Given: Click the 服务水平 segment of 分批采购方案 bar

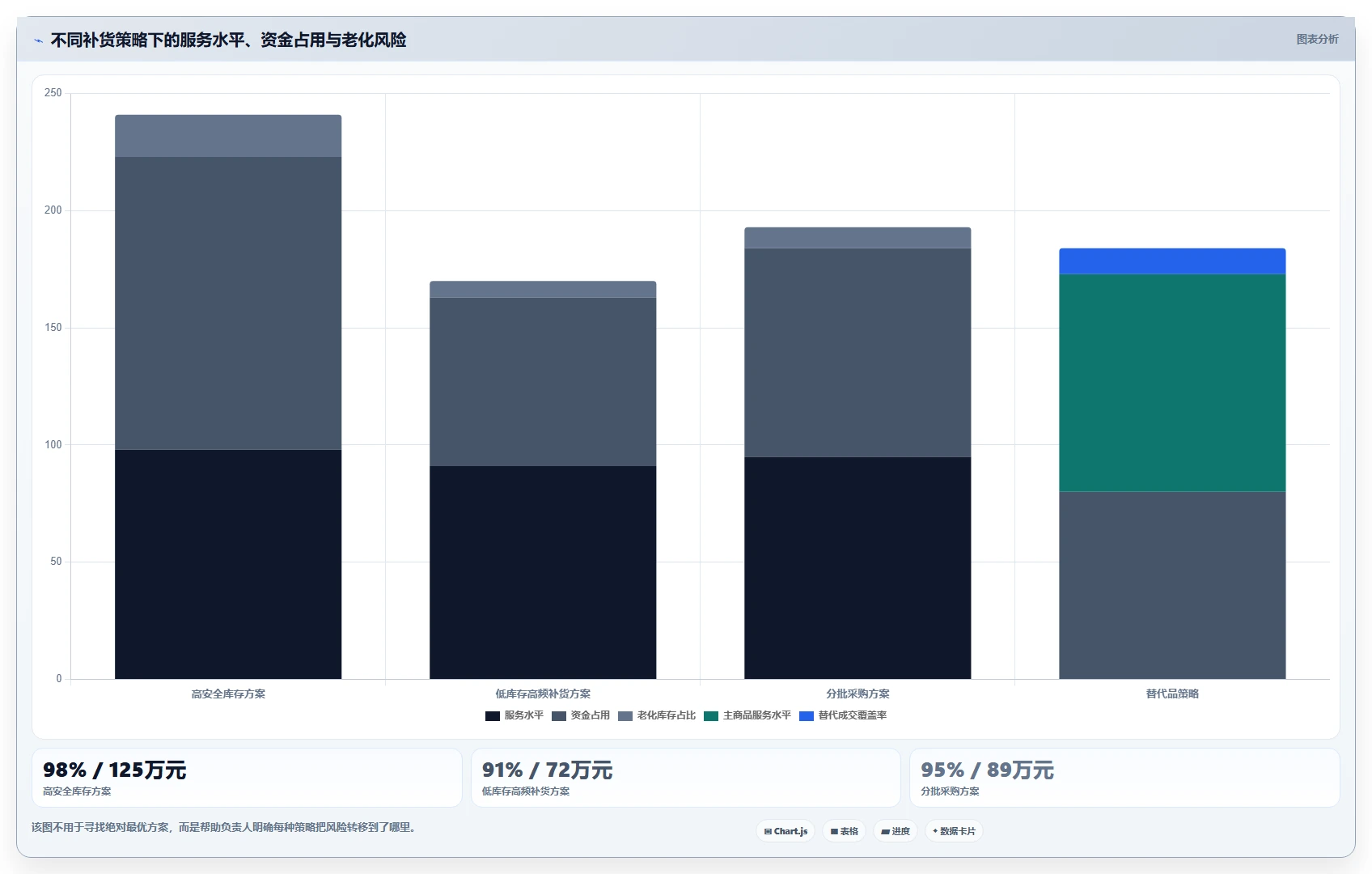Looking at the screenshot, I should point(857,568).
